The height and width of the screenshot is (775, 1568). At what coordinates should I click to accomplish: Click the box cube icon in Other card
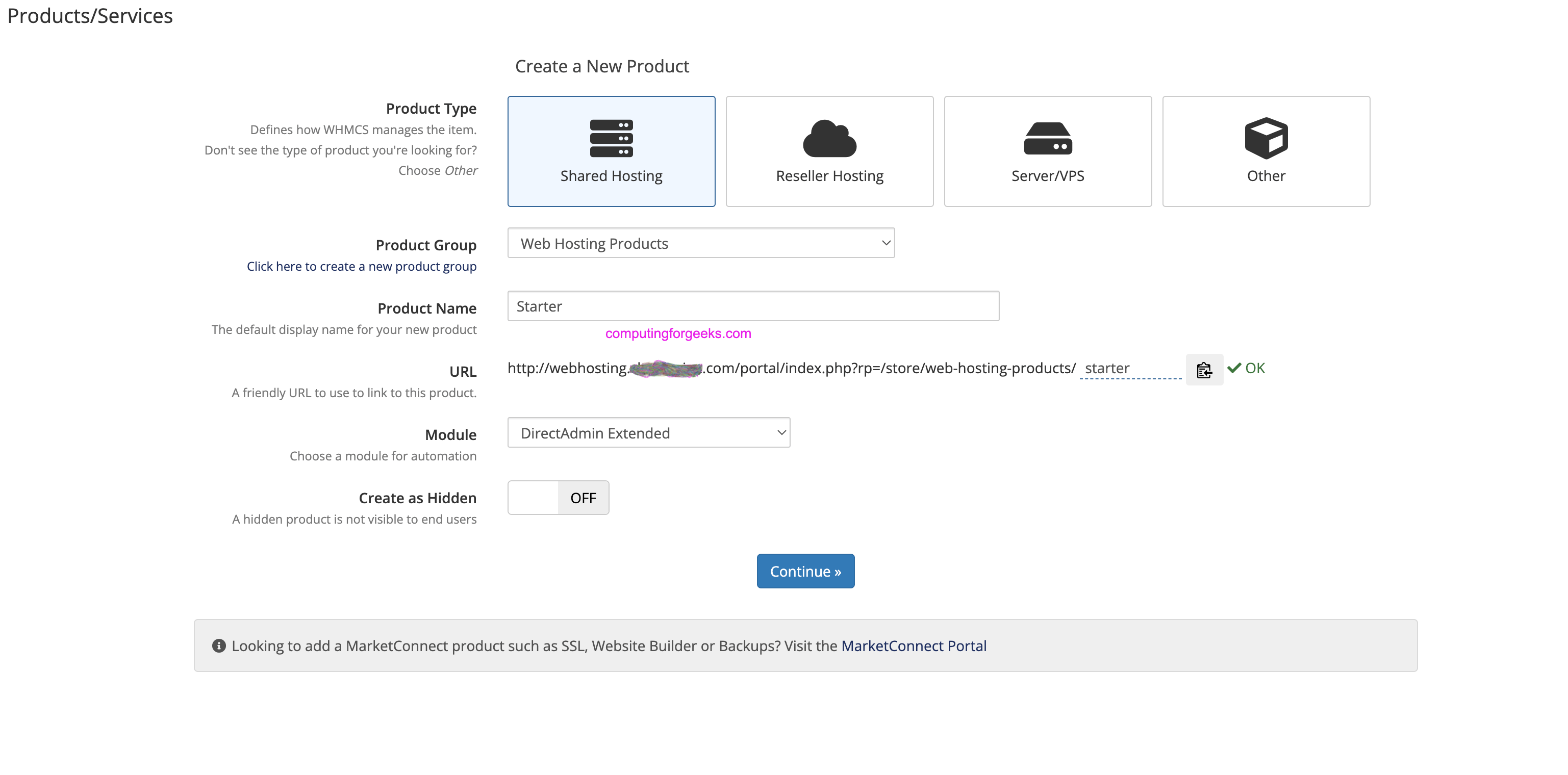1266,138
